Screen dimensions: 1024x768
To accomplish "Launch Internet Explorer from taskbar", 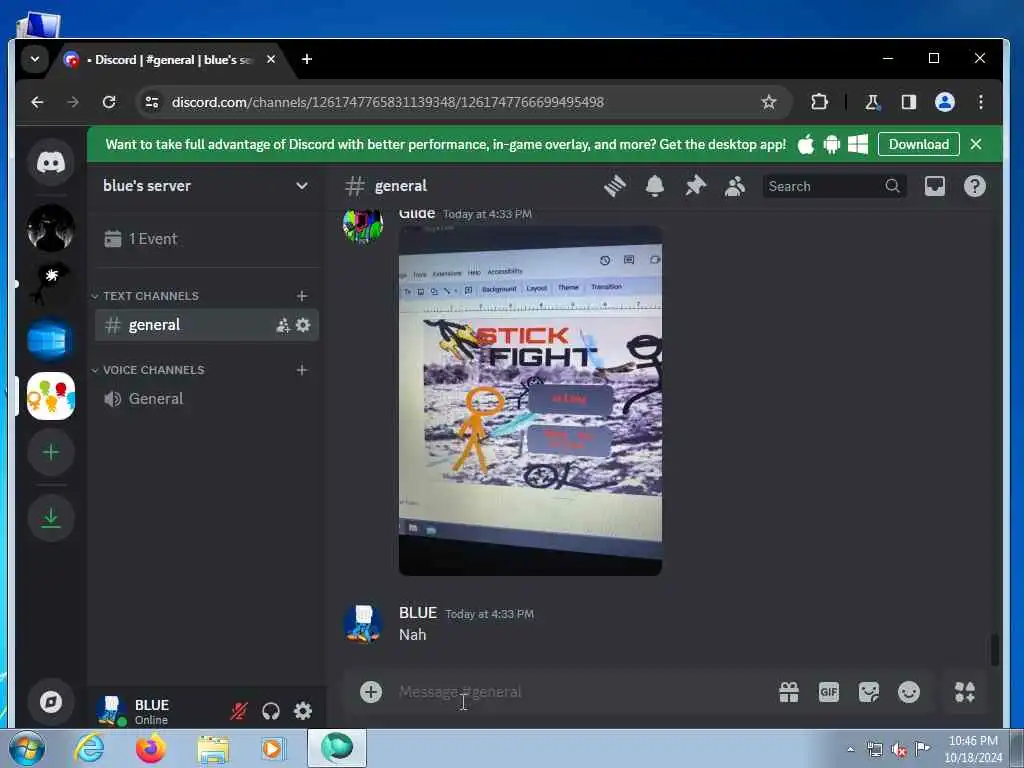I will click(89, 748).
